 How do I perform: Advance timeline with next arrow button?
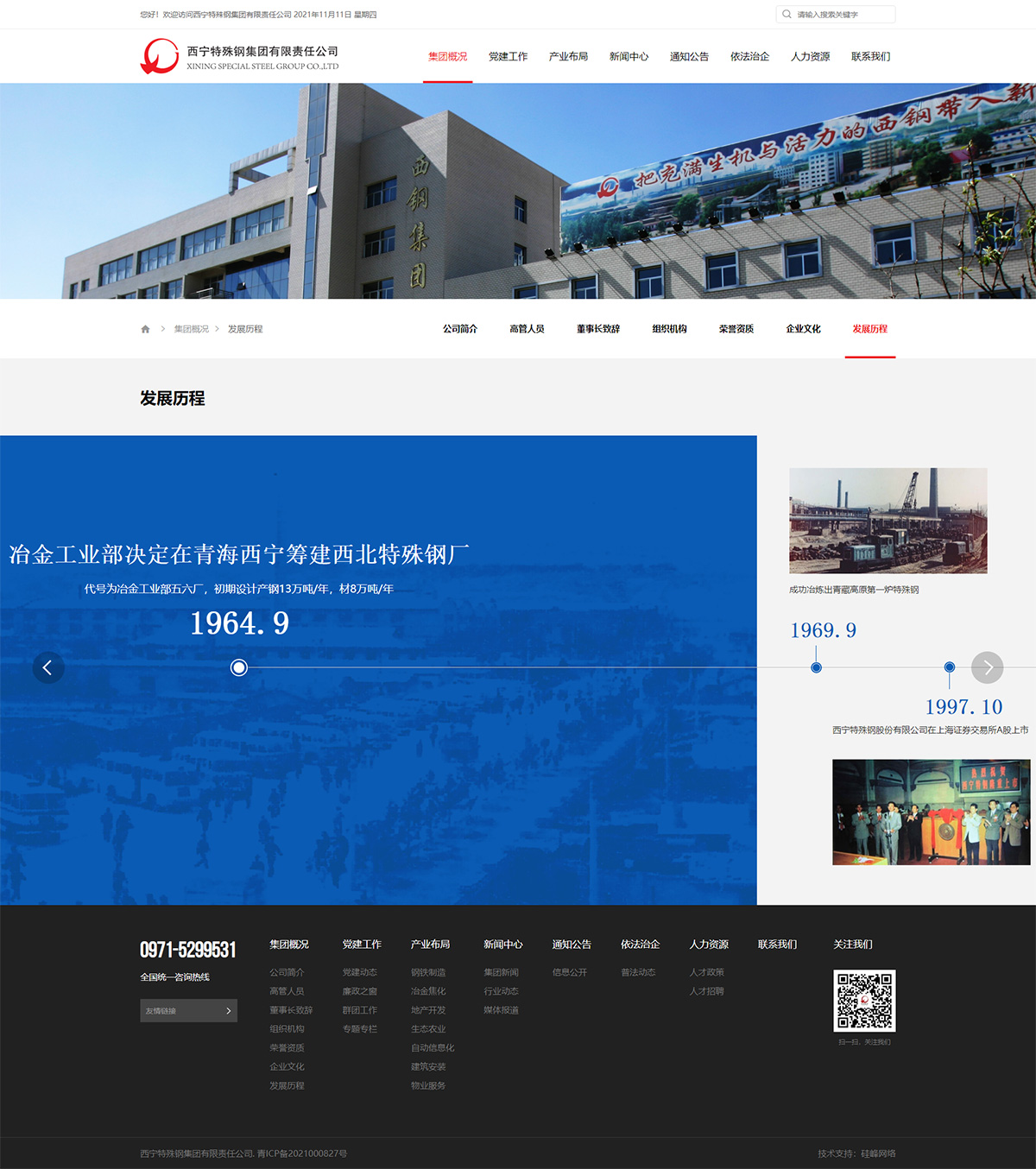pyautogui.click(x=987, y=667)
